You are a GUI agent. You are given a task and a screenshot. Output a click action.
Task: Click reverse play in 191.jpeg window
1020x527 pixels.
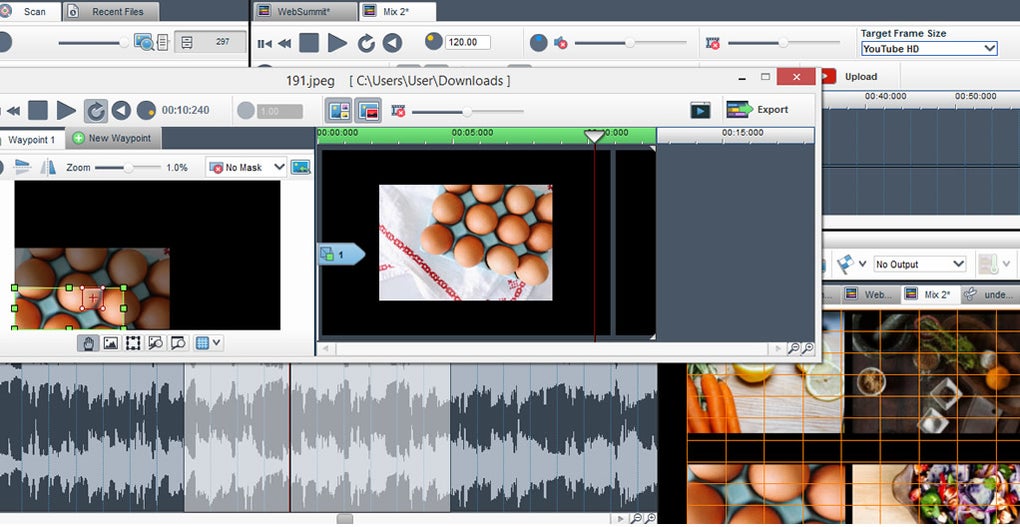click(x=121, y=110)
